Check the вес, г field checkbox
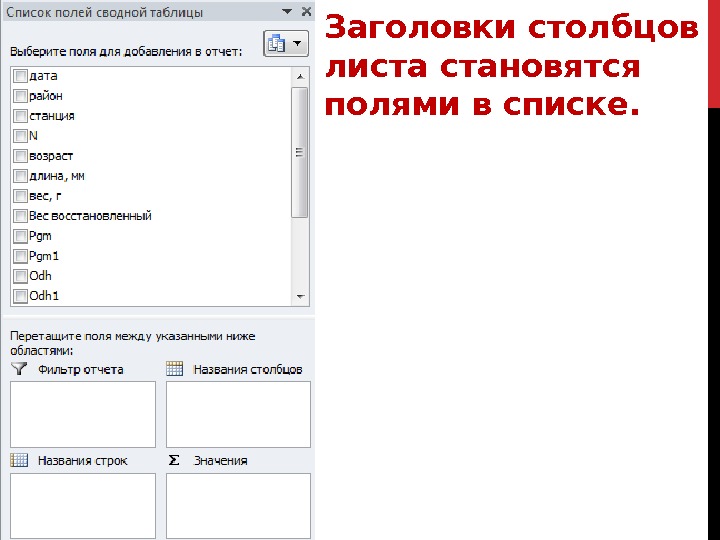 pyautogui.click(x=20, y=196)
